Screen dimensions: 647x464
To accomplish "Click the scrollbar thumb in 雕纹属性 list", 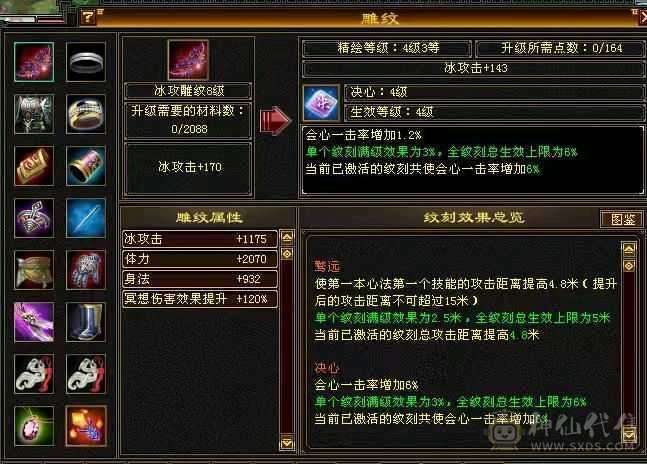I will coord(287,254).
